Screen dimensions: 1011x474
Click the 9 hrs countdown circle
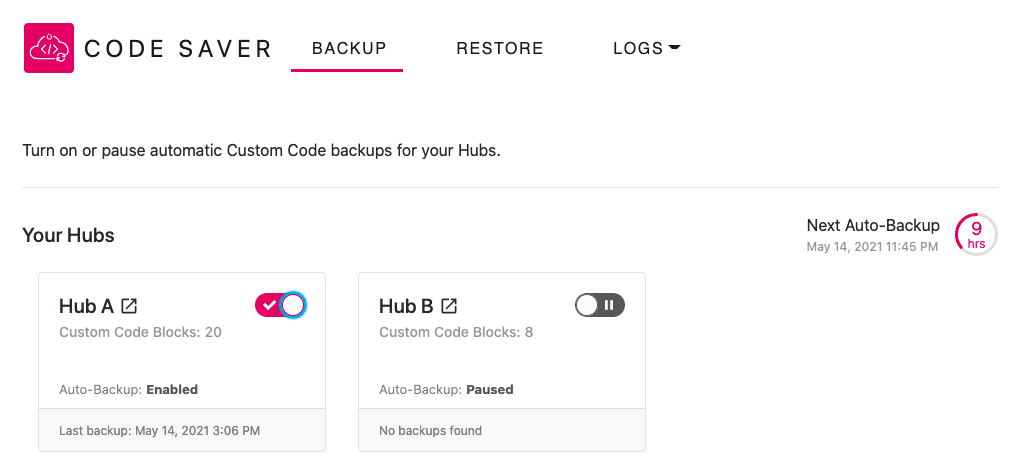pos(976,235)
